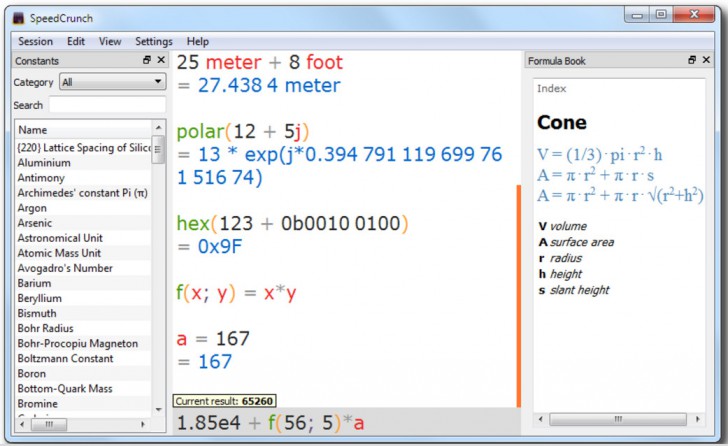Image resolution: width=728 pixels, height=446 pixels.
Task: Click the expression a = 167
Action: tap(213, 339)
